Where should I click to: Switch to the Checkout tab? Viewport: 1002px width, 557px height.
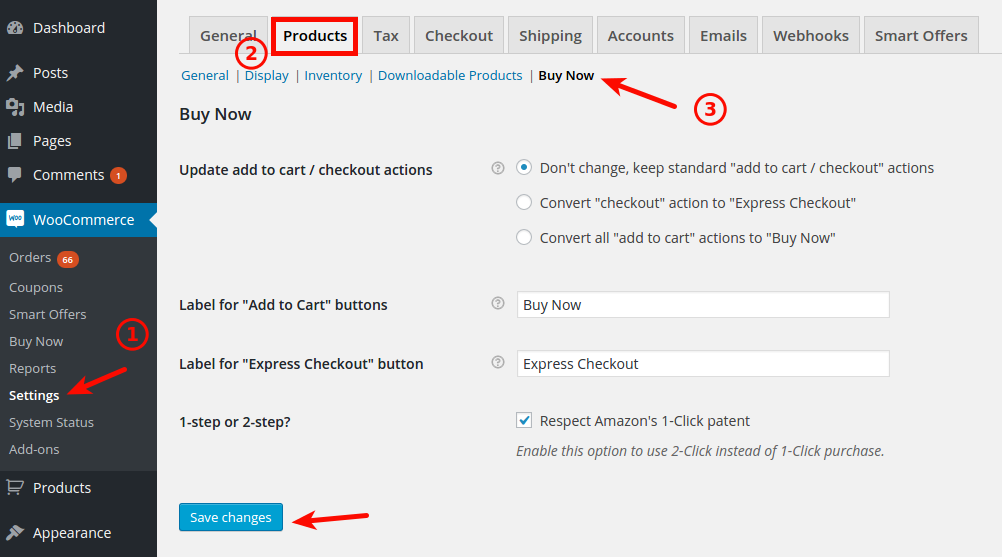459,36
